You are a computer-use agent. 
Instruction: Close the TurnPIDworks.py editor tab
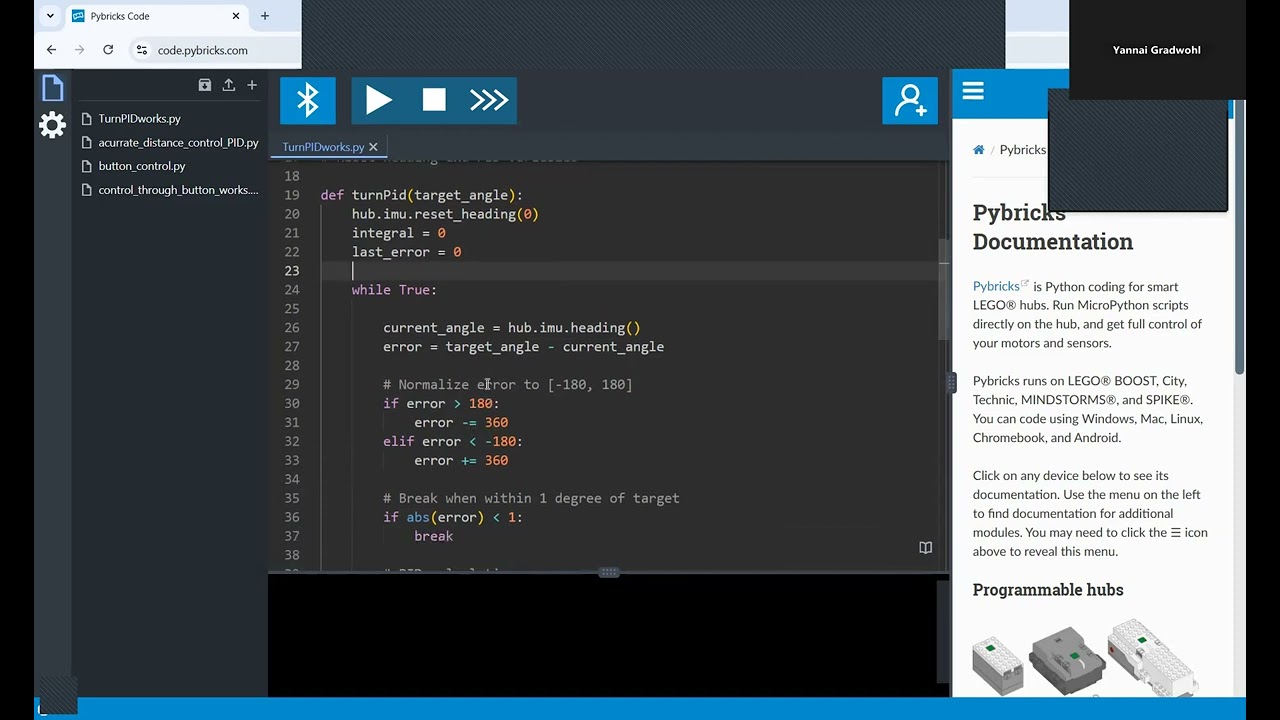(x=373, y=147)
